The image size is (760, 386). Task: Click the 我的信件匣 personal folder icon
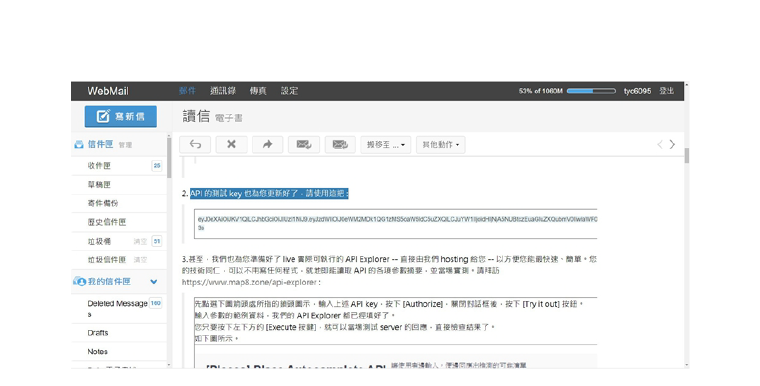click(79, 281)
